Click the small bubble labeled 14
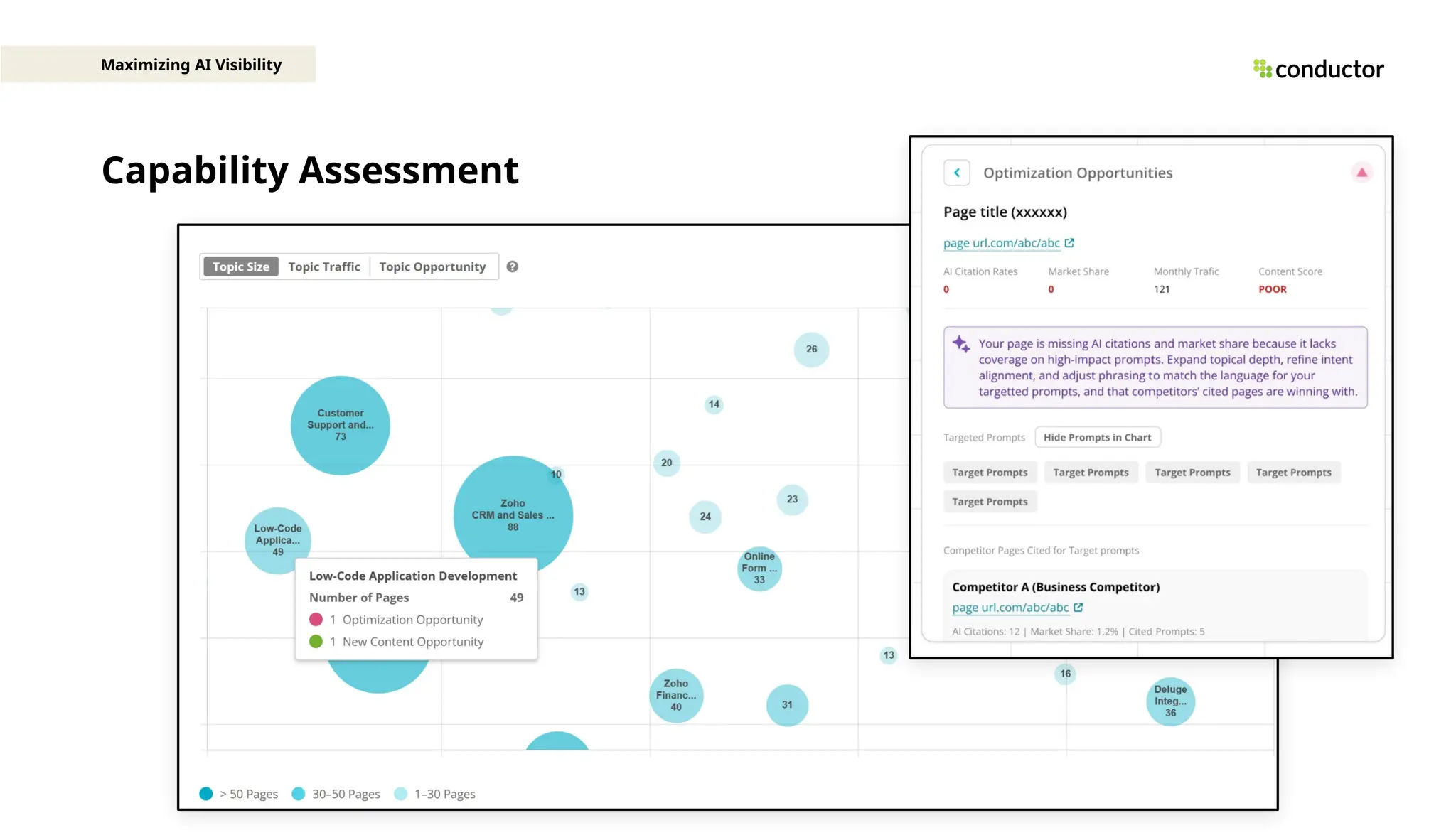This screenshot has width=1456, height=840. coord(714,404)
